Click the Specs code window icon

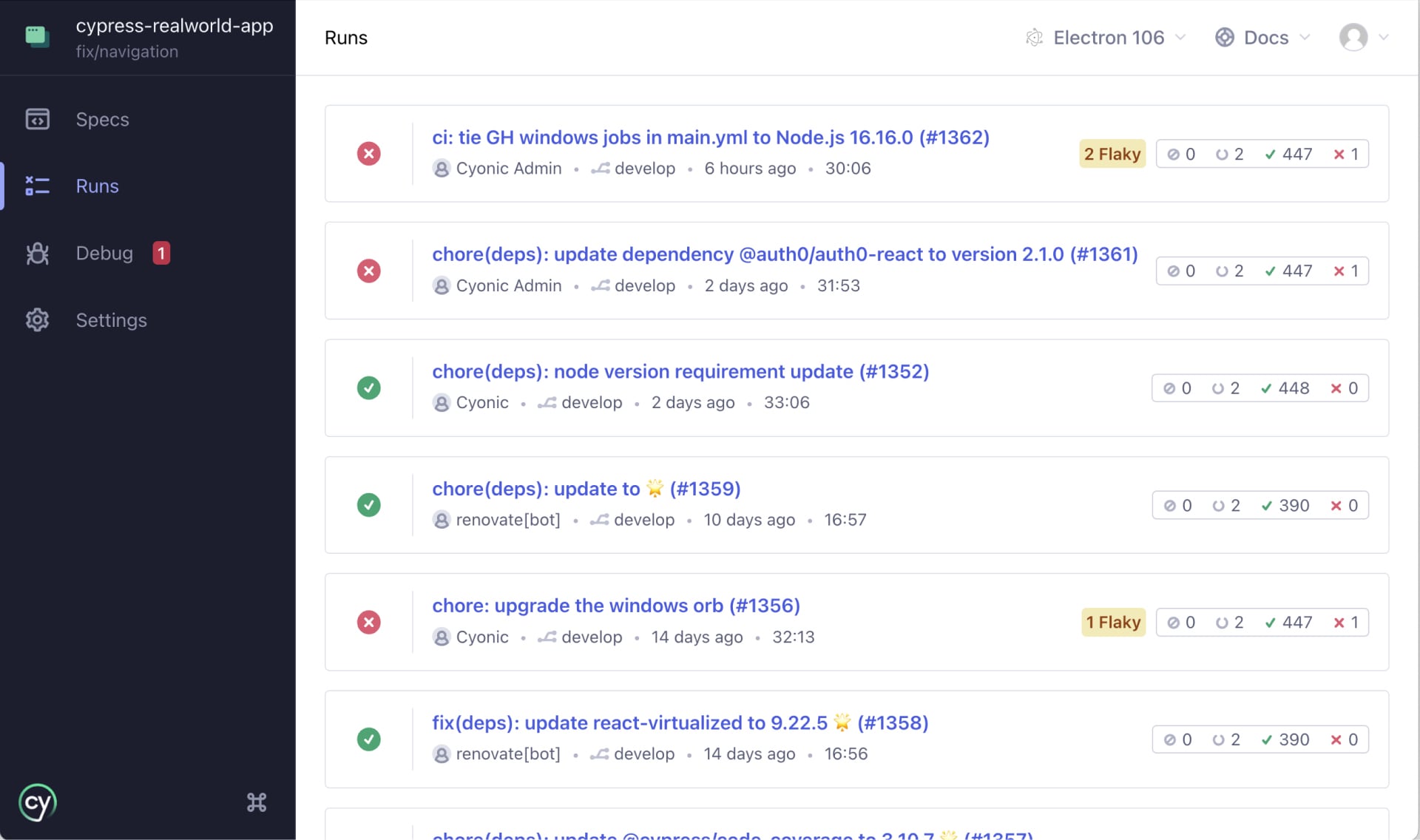(38, 119)
